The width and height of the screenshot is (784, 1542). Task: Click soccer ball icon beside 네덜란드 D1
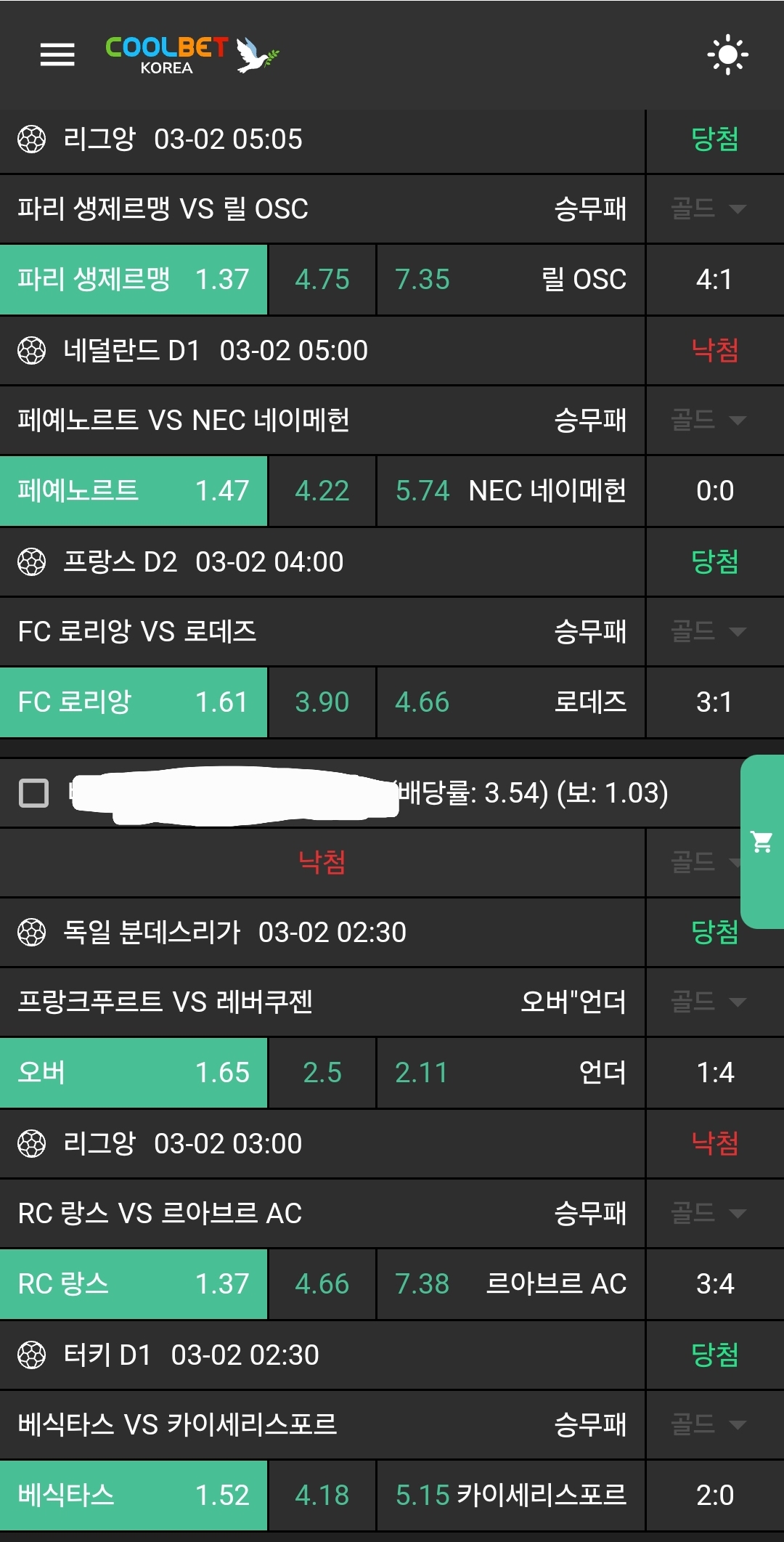pos(31,351)
